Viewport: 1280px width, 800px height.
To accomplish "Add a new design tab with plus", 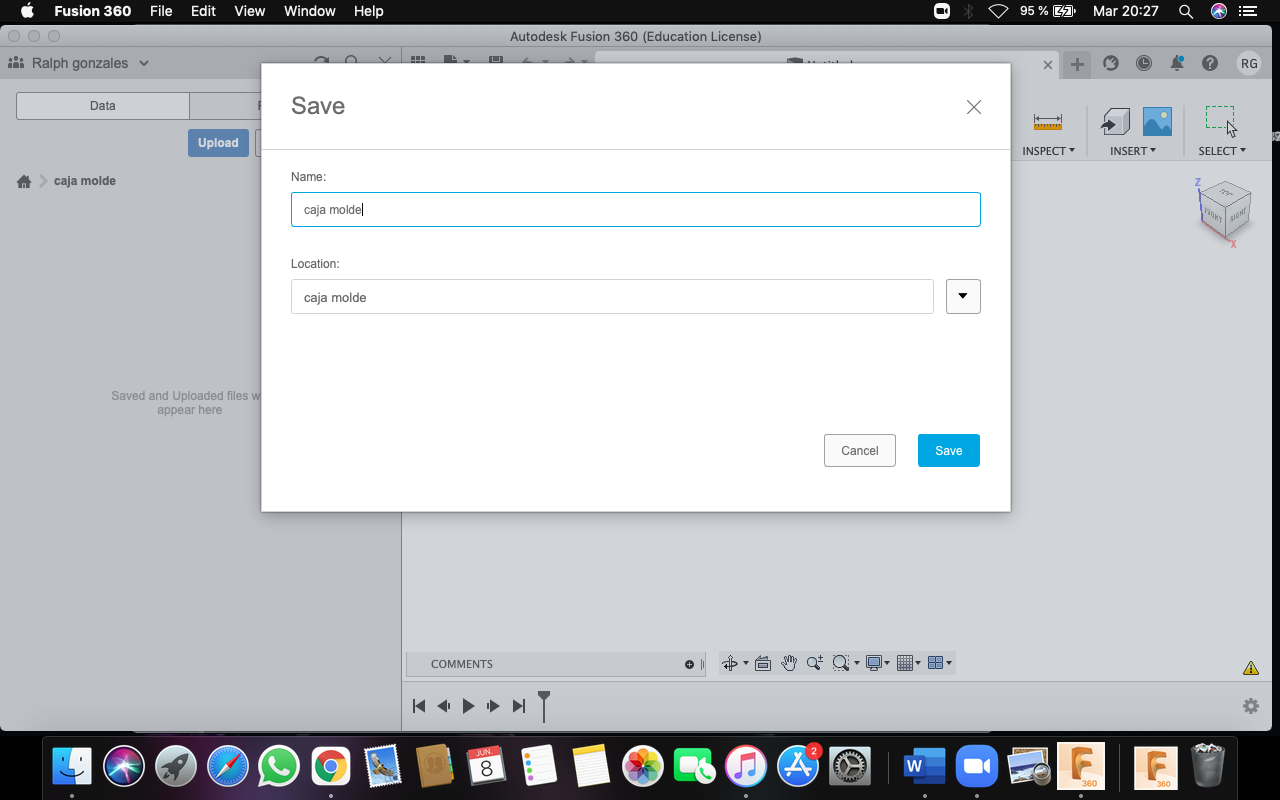I will (x=1077, y=64).
